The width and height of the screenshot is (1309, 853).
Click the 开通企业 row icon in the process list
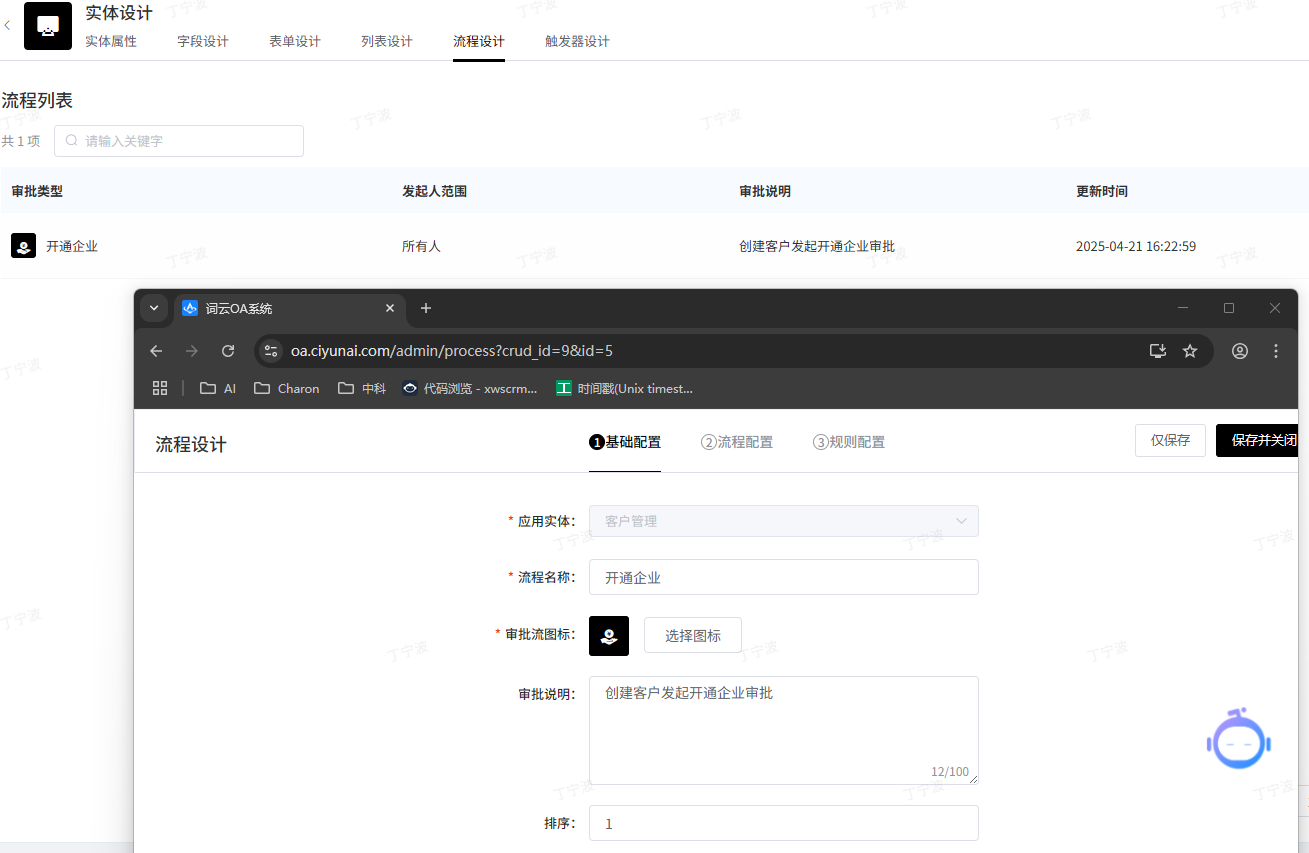24,246
